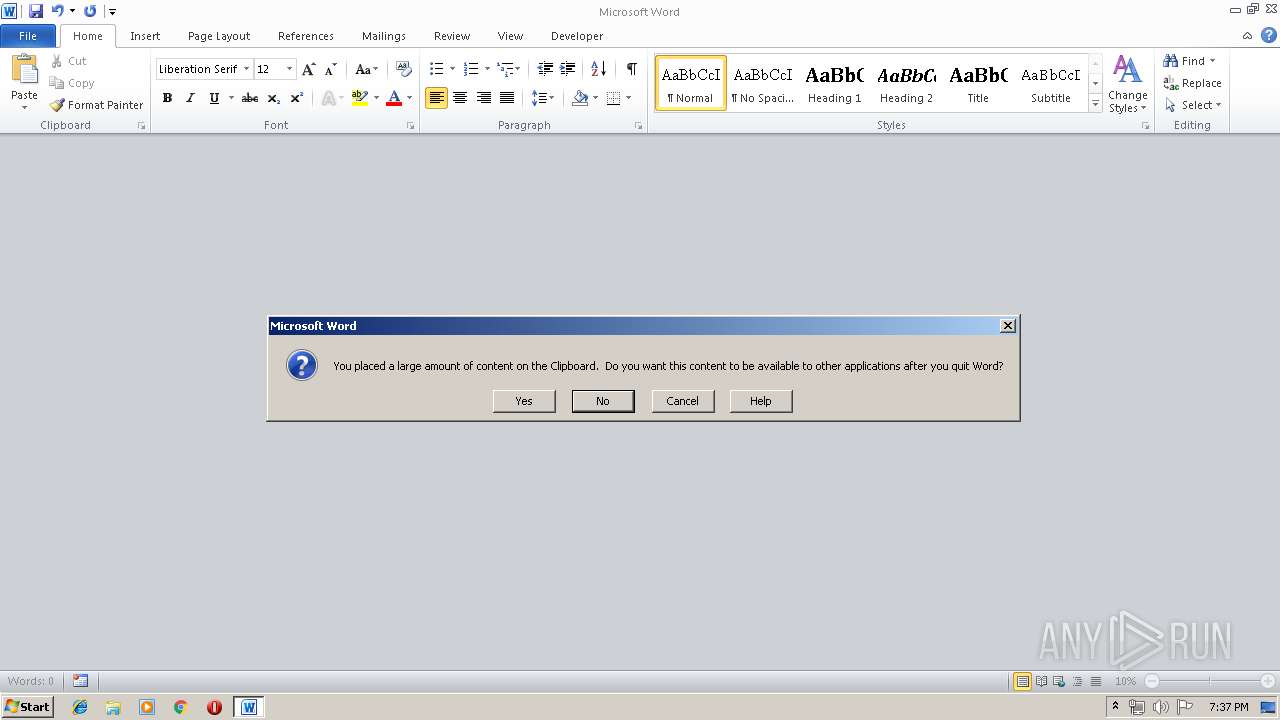Open Chrome from the taskbar
The height and width of the screenshot is (720, 1280).
pos(180,707)
